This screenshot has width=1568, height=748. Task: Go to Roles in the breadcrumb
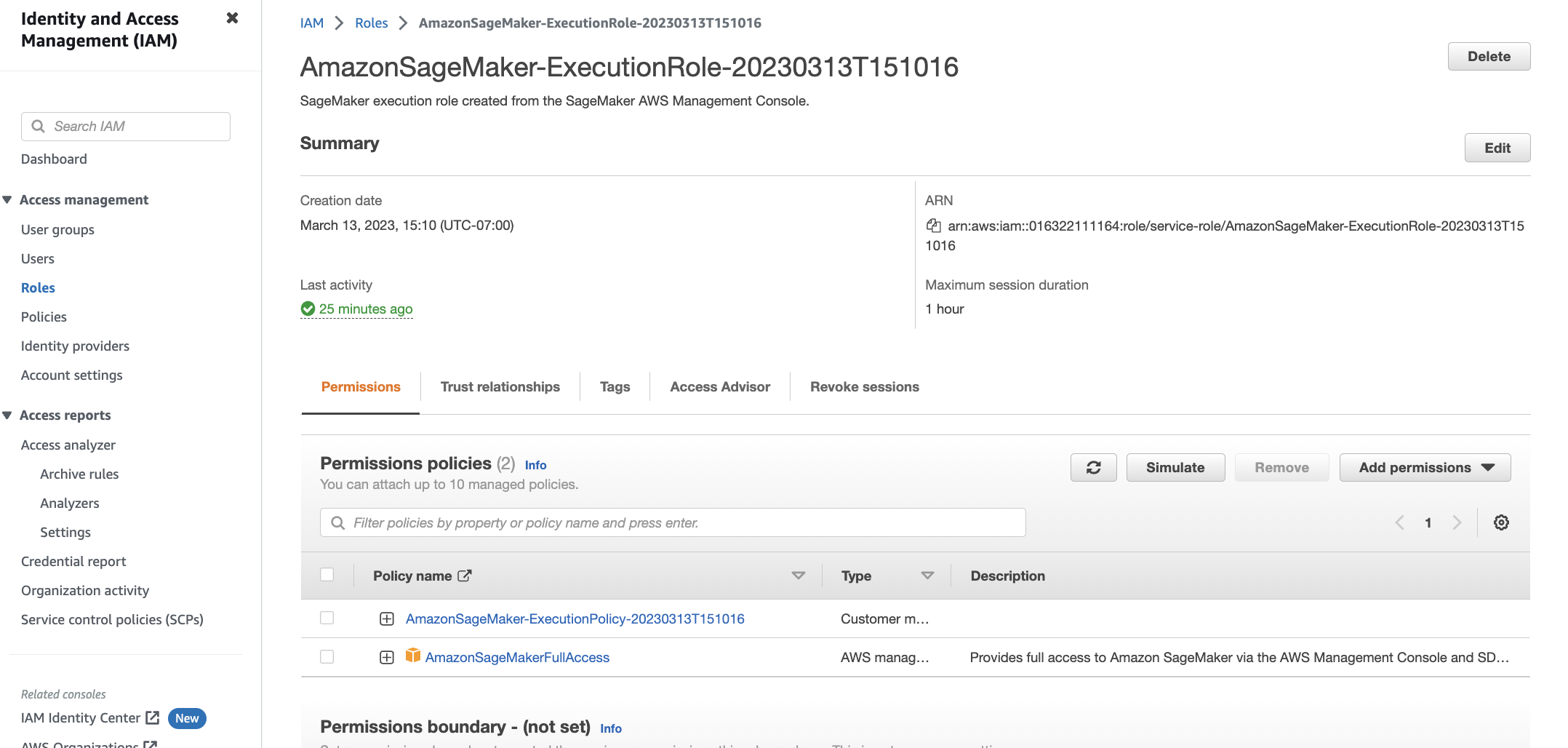pos(371,23)
